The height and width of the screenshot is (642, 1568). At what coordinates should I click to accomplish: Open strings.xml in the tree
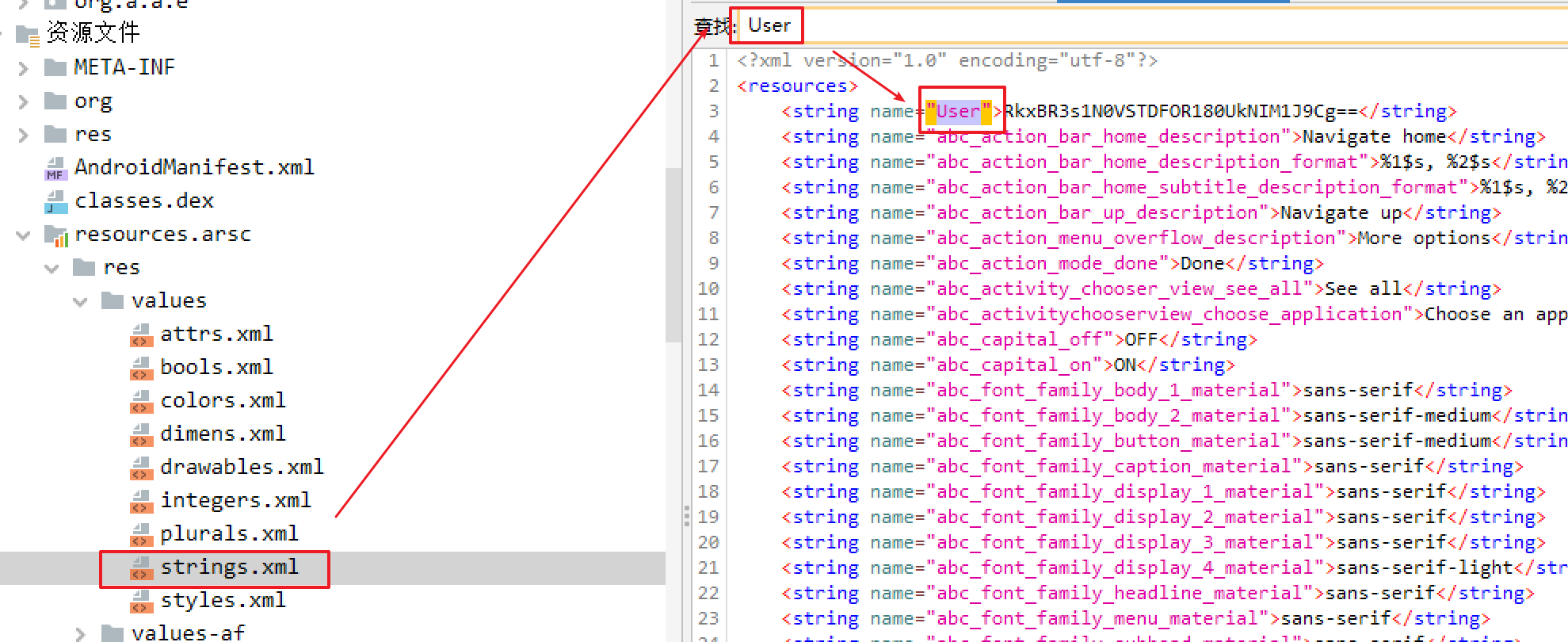[x=229, y=567]
